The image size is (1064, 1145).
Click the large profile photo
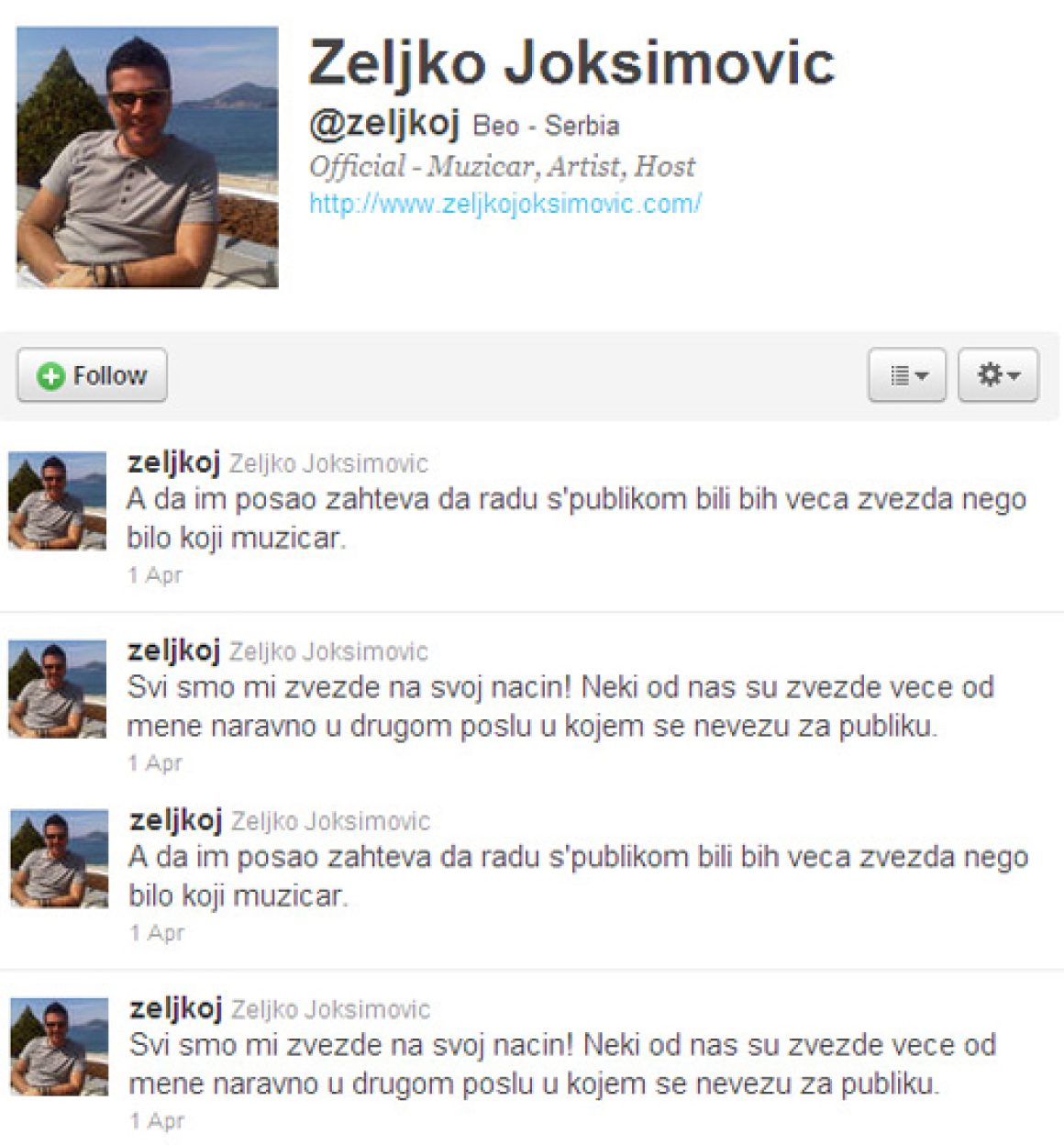tap(148, 157)
